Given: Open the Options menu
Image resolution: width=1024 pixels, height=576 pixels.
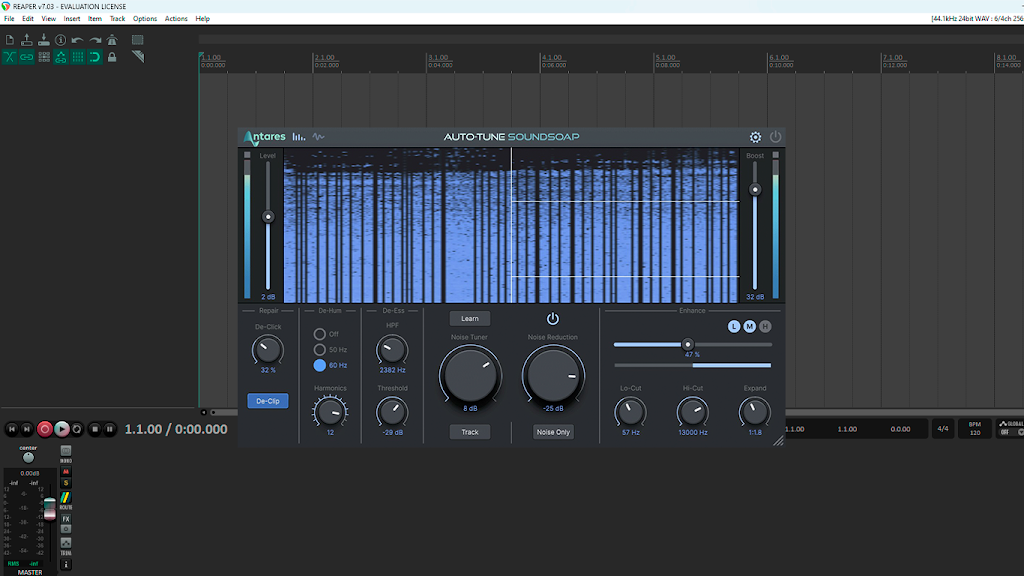Looking at the screenshot, I should pos(145,19).
